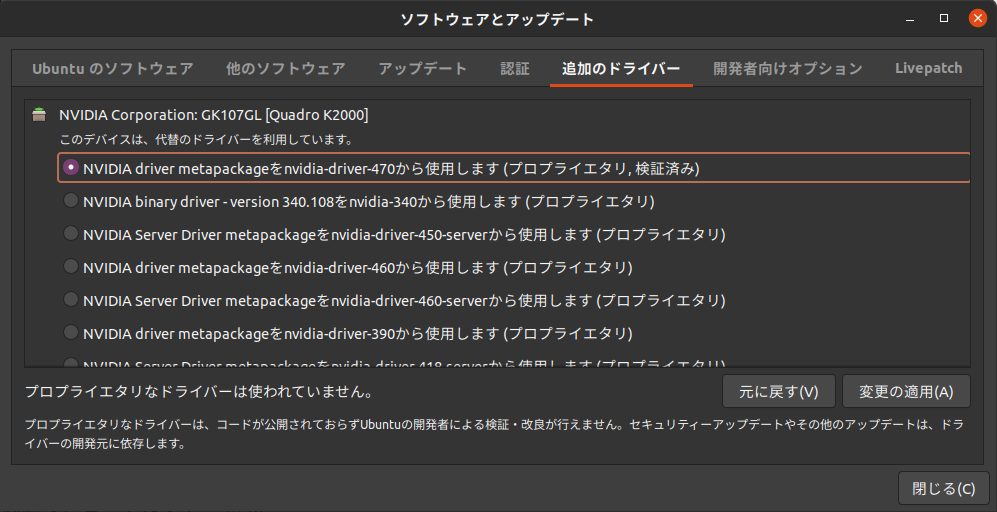
Task: Open the Livepatch tab
Action: click(x=928, y=68)
